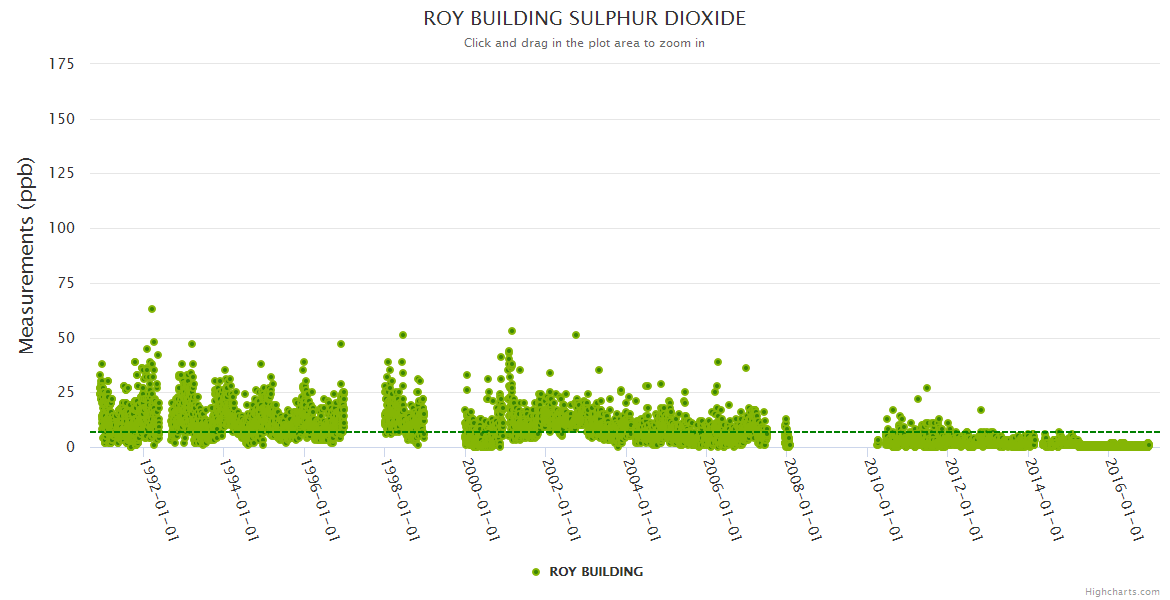Click the 50 y-axis tick label
1170x600 pixels.
(x=66, y=338)
